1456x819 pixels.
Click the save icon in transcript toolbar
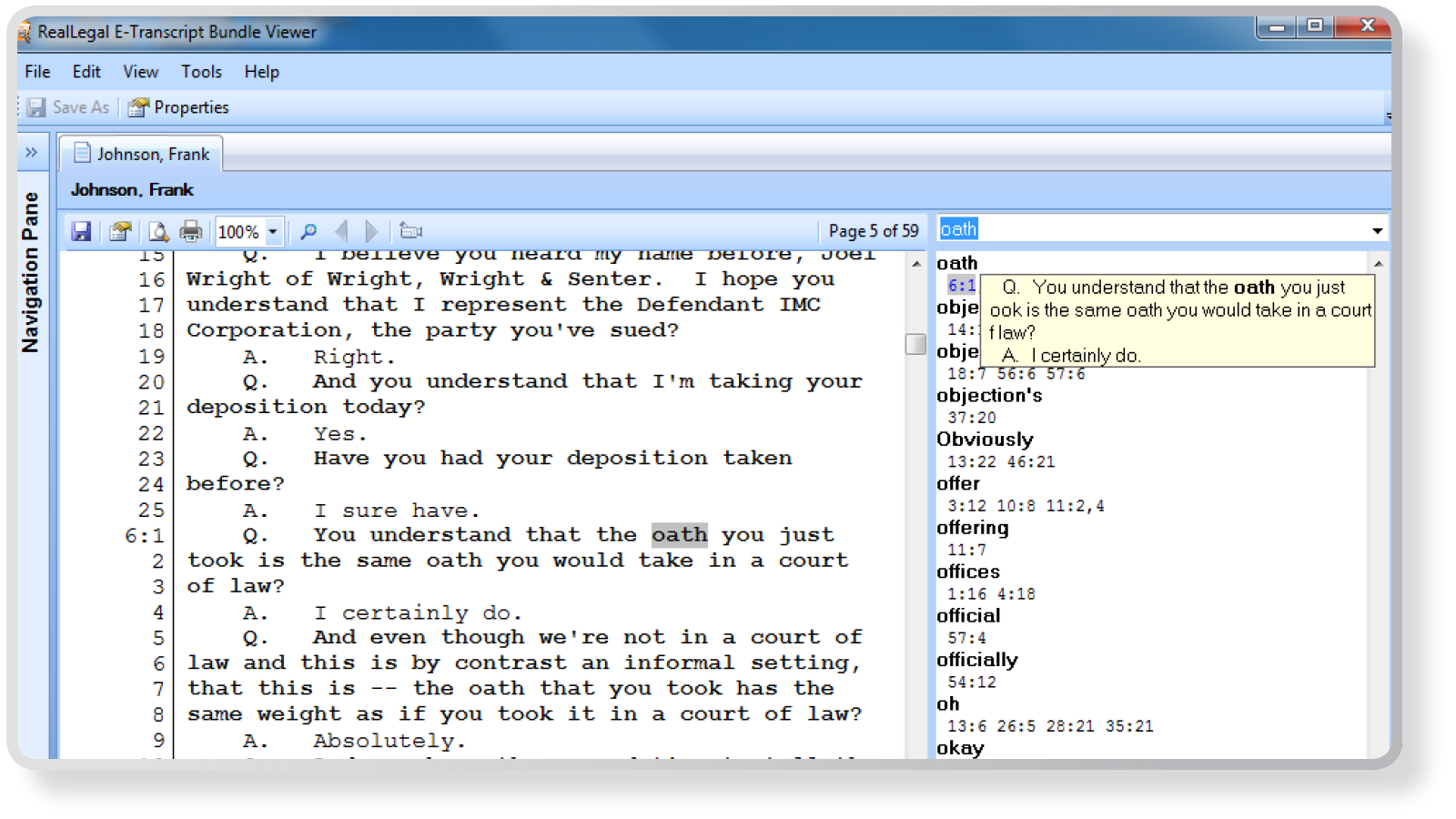(x=81, y=231)
